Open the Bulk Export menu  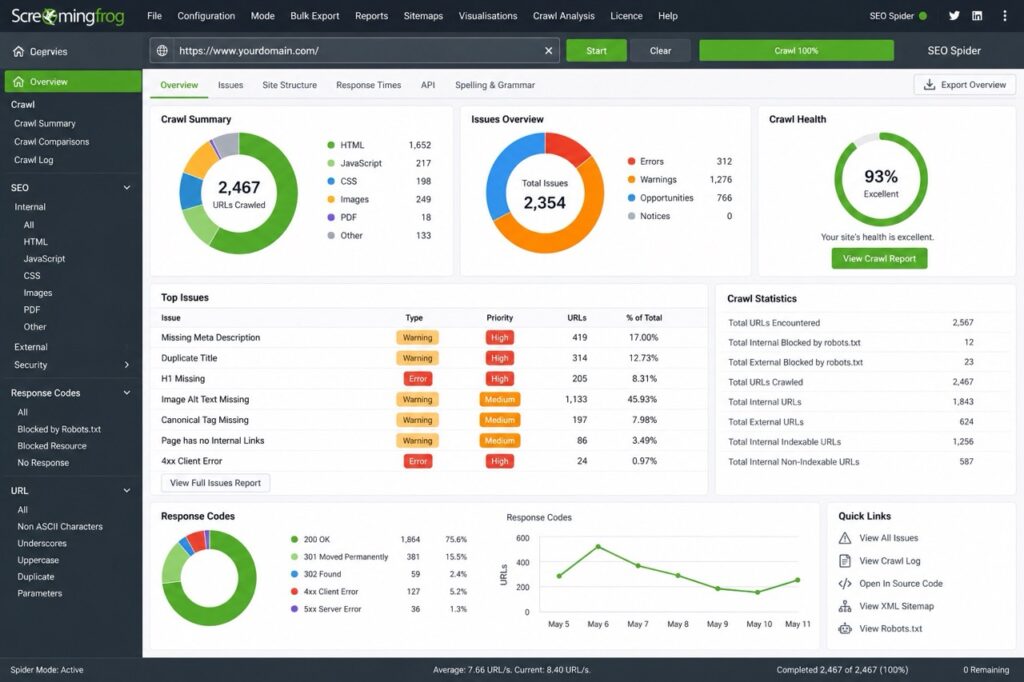(315, 16)
